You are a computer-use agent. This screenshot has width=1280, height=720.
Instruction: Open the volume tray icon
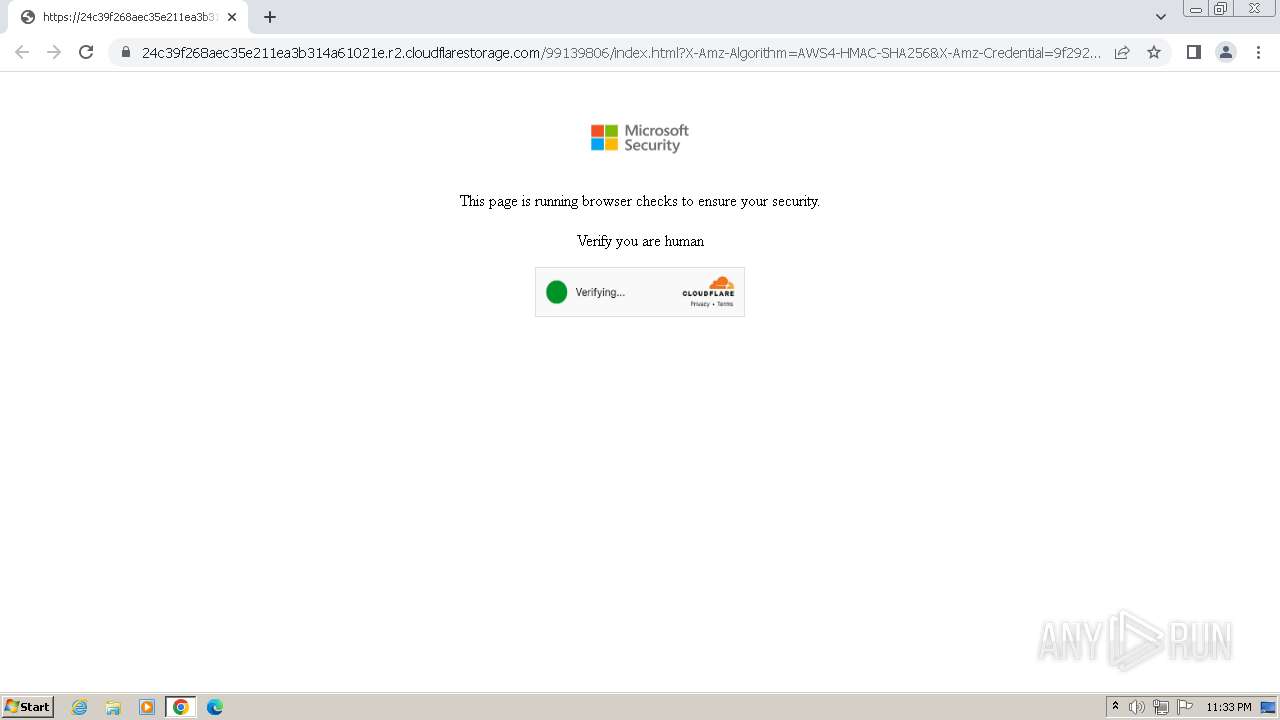[1137, 707]
